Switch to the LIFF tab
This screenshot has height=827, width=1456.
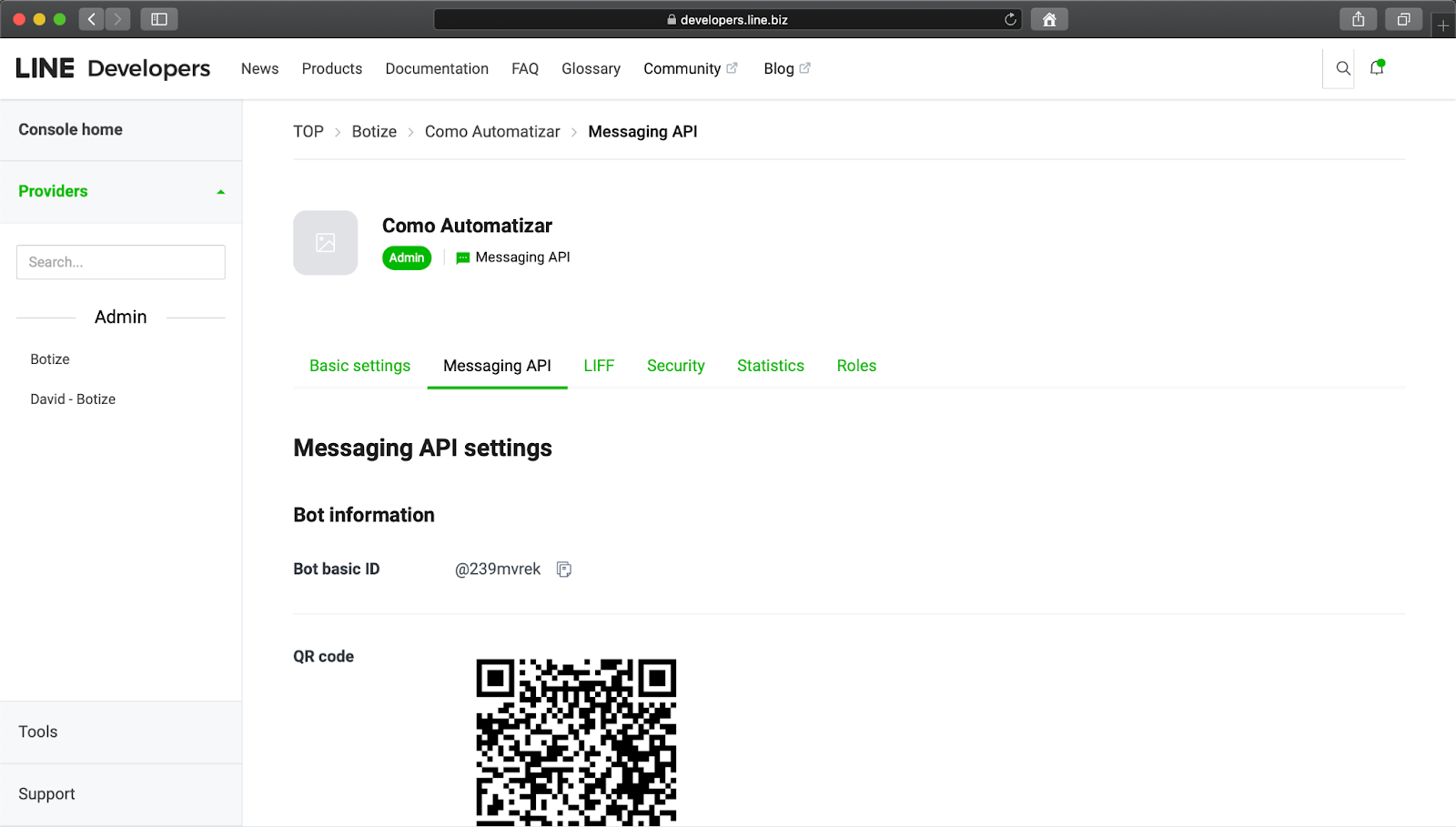point(599,366)
